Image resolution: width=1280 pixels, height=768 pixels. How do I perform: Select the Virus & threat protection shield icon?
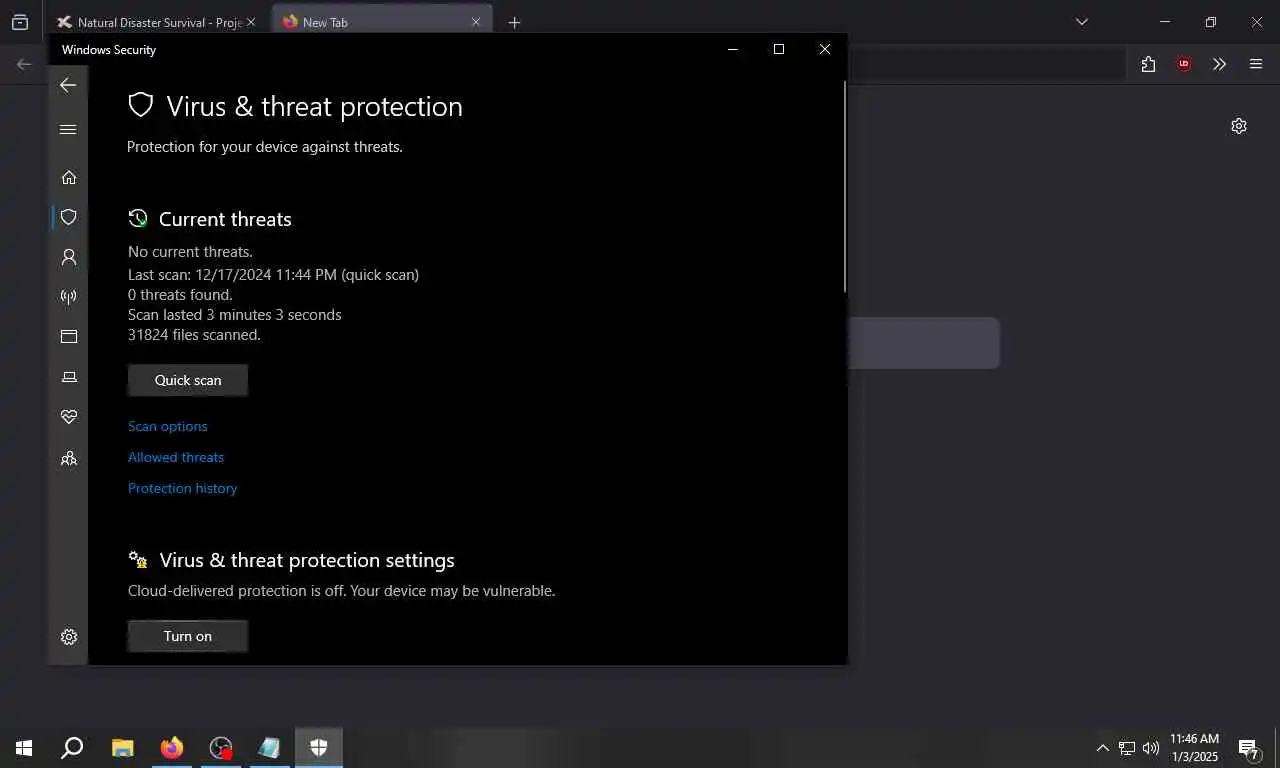click(x=69, y=217)
